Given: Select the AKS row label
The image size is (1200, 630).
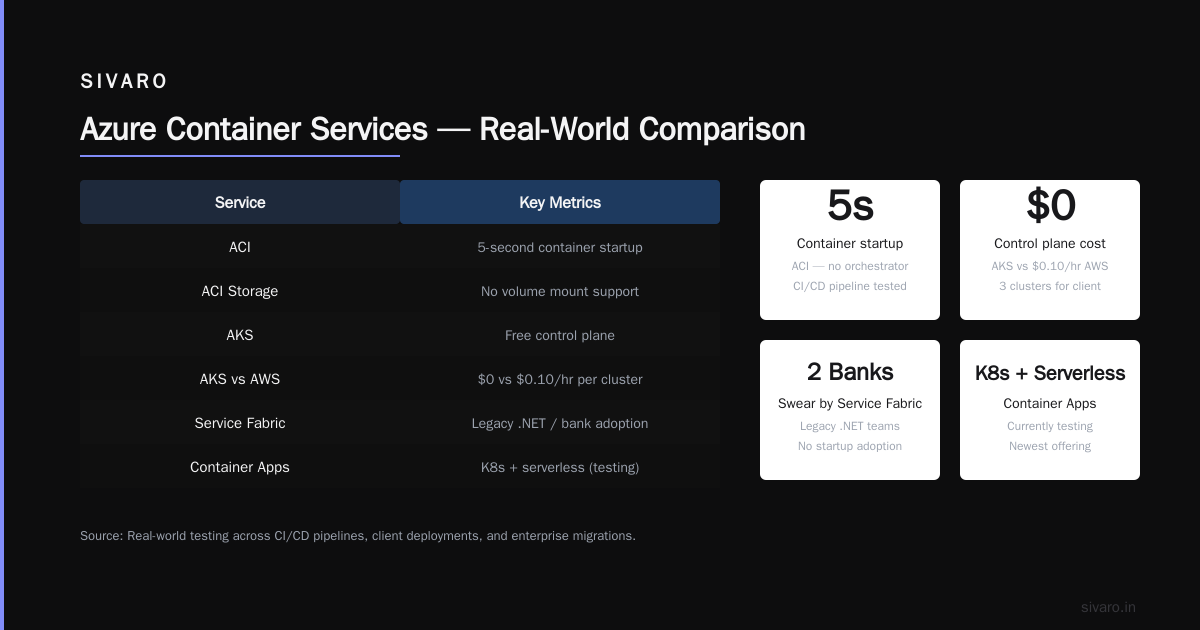Looking at the screenshot, I should [240, 335].
